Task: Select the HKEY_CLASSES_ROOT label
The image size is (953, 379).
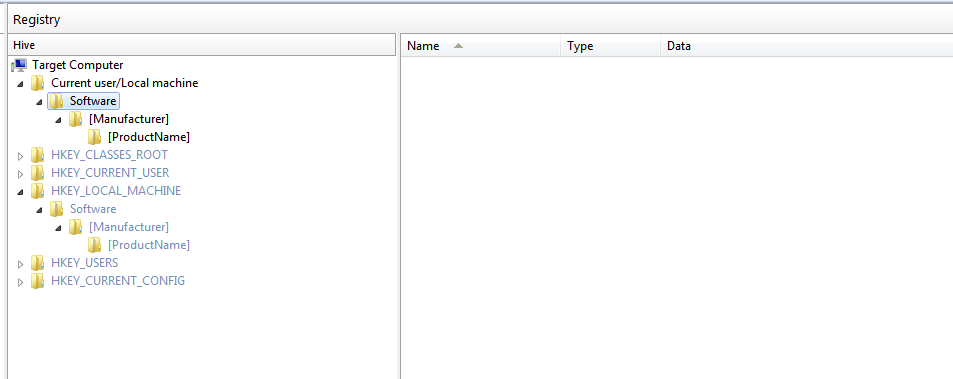Action: 109,155
